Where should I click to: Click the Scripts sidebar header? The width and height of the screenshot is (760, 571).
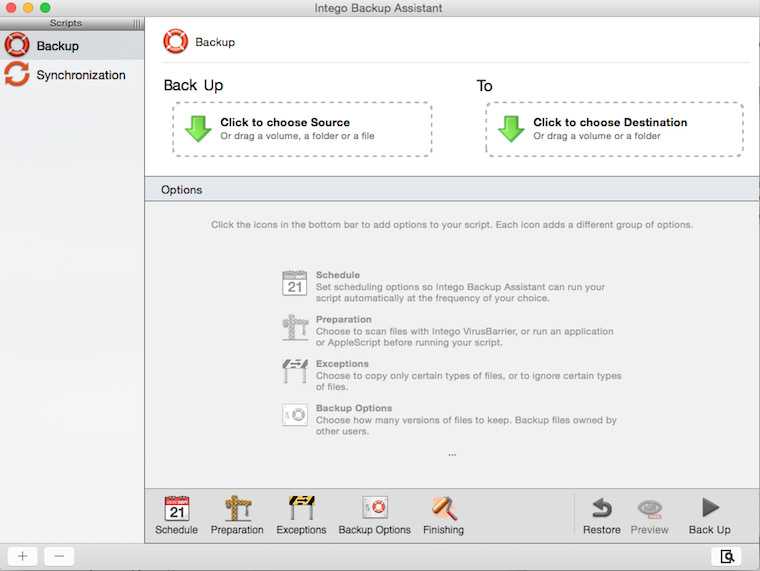(66, 23)
